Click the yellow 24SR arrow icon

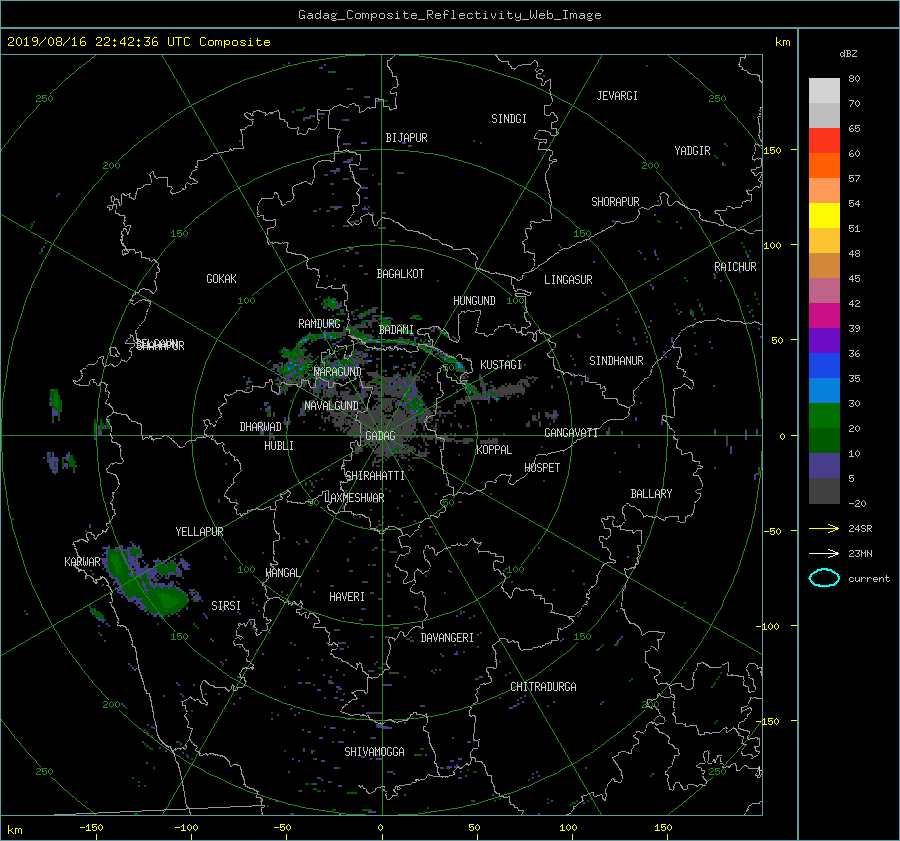[x=824, y=528]
